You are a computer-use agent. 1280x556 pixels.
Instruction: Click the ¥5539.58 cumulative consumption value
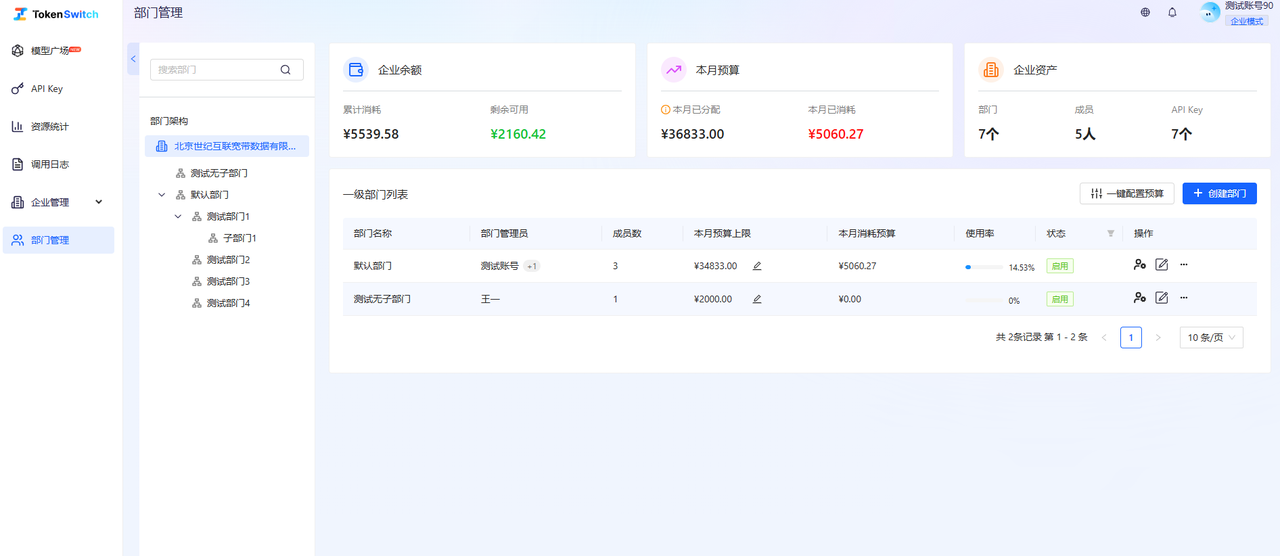[371, 134]
